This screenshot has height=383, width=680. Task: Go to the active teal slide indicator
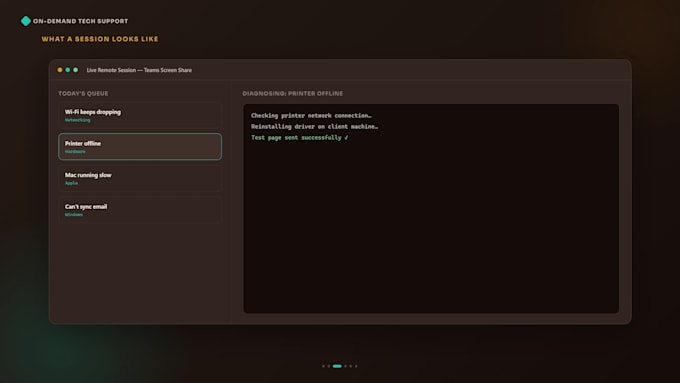(337, 366)
